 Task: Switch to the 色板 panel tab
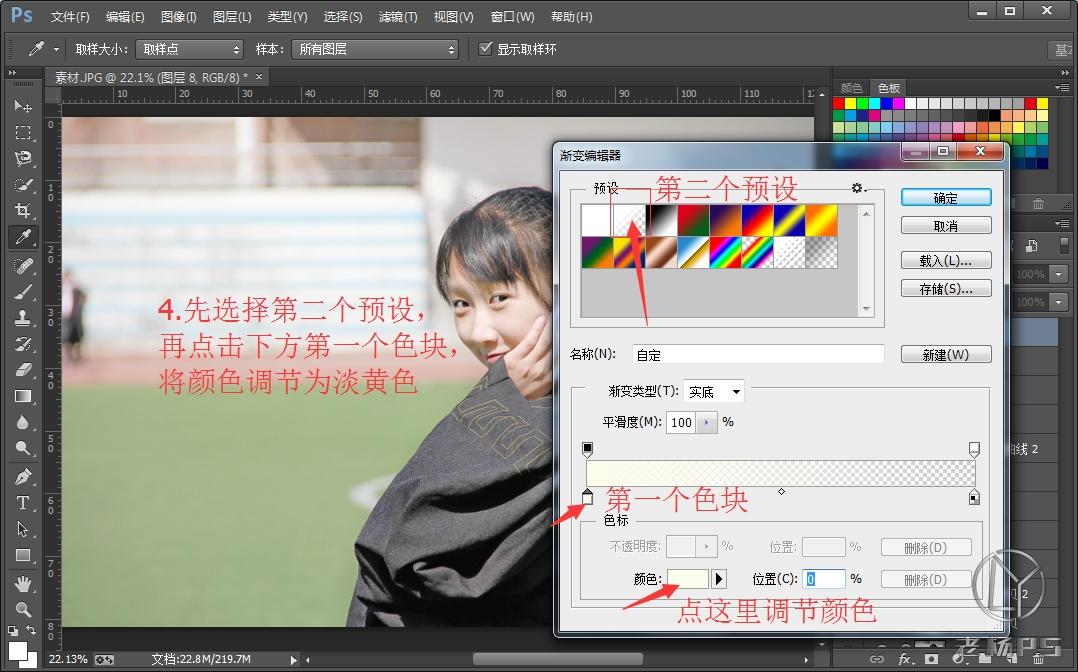(888, 88)
